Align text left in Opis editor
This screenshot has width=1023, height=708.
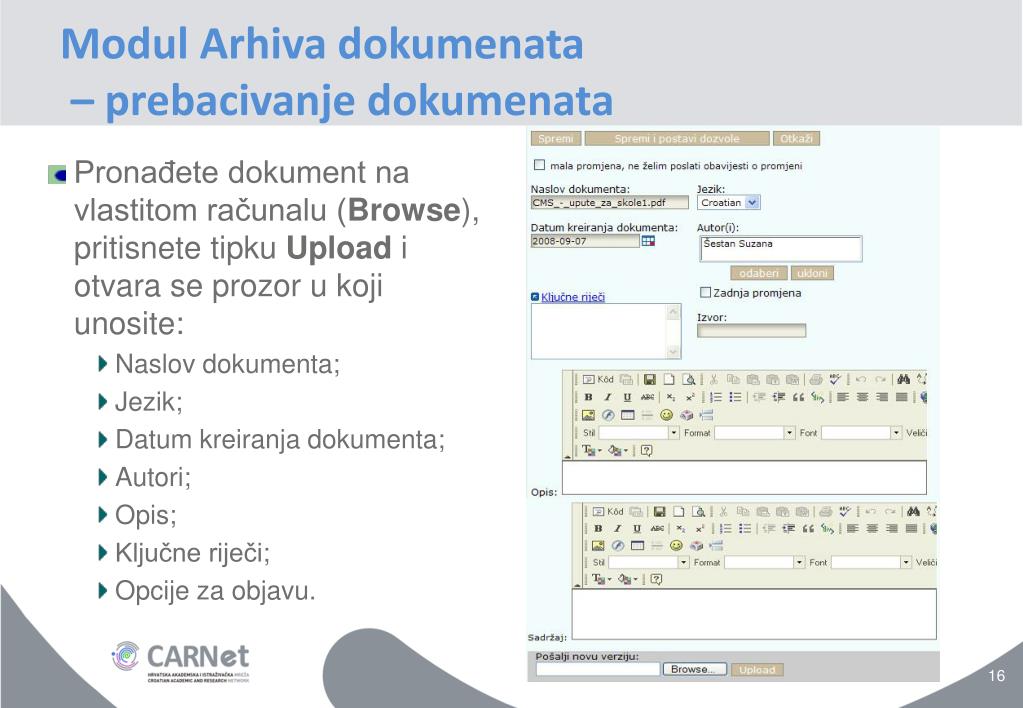tap(843, 397)
